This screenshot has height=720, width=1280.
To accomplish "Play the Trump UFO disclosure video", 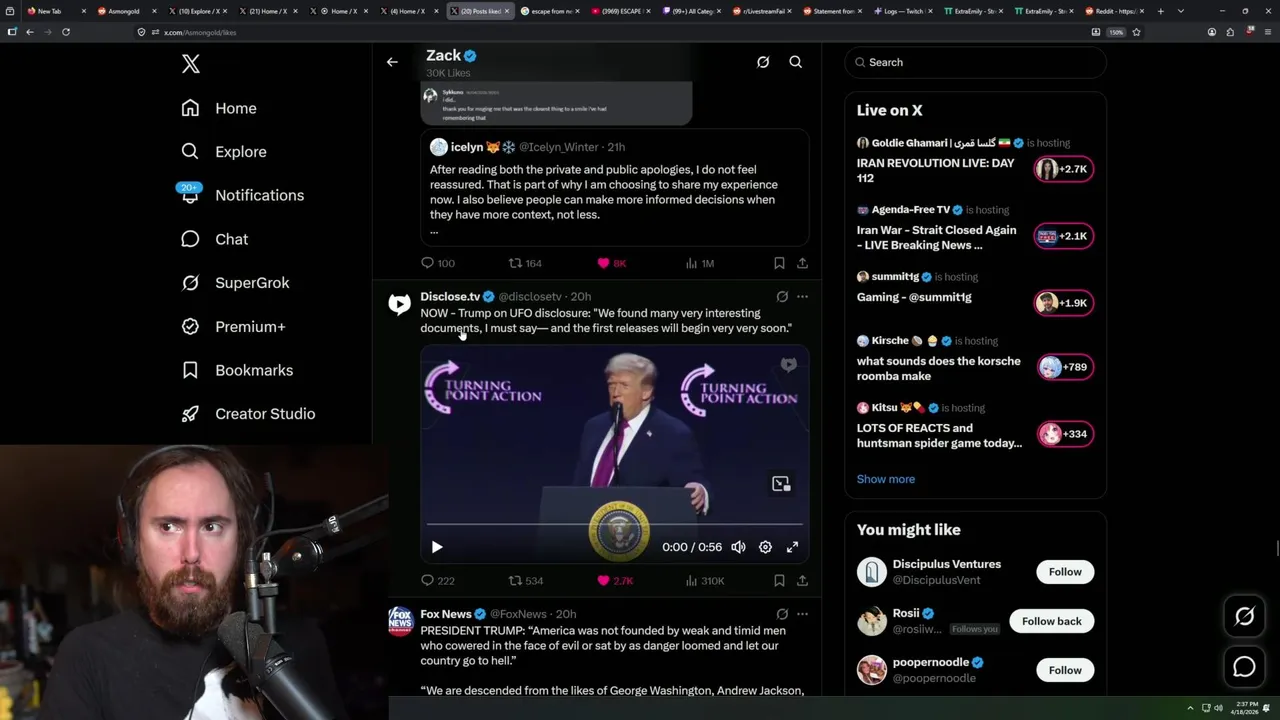I will pyautogui.click(x=437, y=547).
